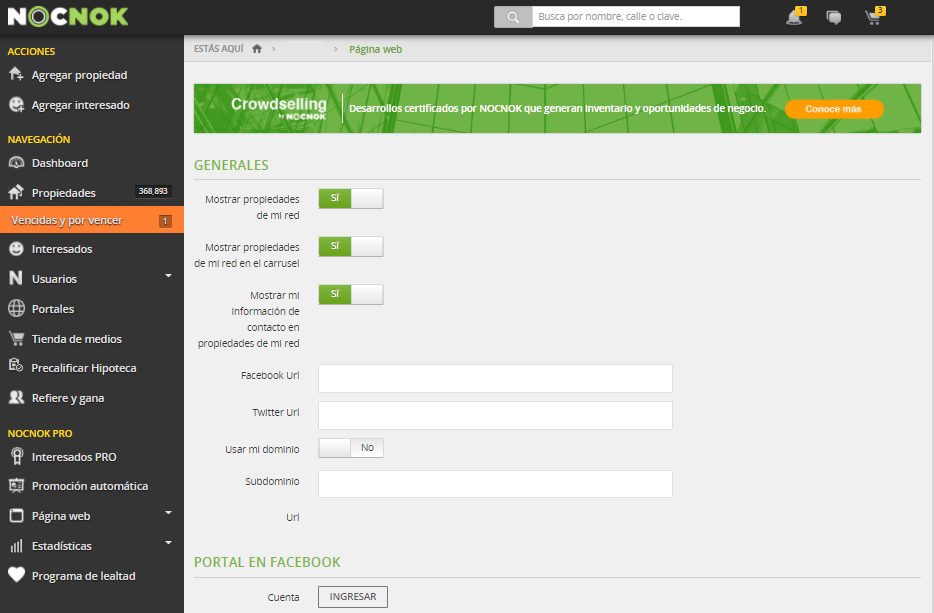This screenshot has width=934, height=613.
Task: Select Vencidas y por vencer
Action: pos(92,220)
